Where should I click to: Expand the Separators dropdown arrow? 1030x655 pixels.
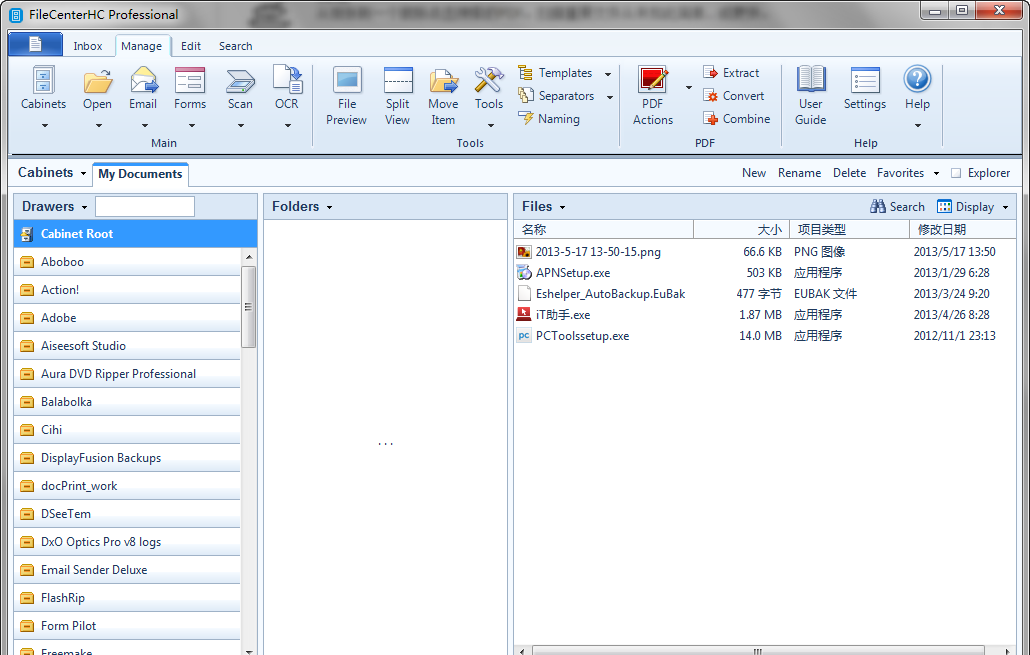(x=610, y=97)
